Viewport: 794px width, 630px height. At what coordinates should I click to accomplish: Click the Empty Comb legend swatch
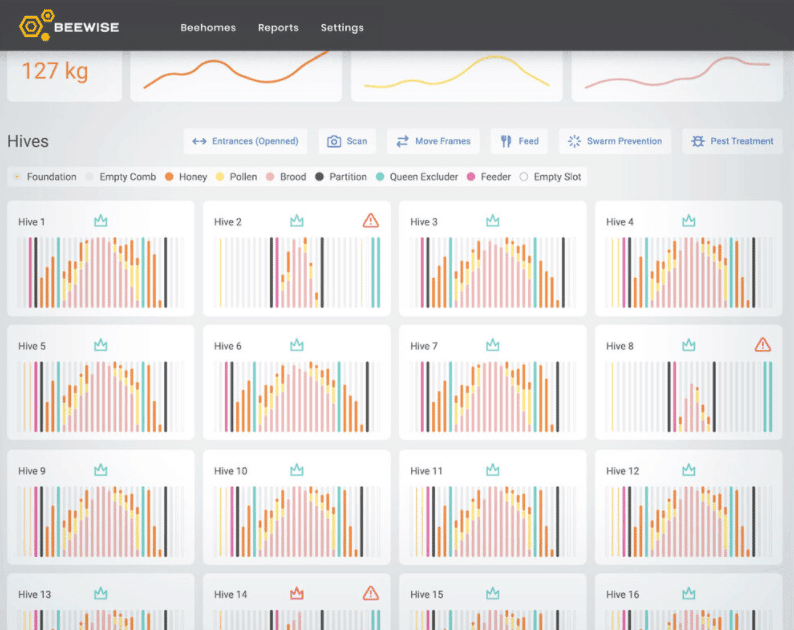pyautogui.click(x=90, y=177)
